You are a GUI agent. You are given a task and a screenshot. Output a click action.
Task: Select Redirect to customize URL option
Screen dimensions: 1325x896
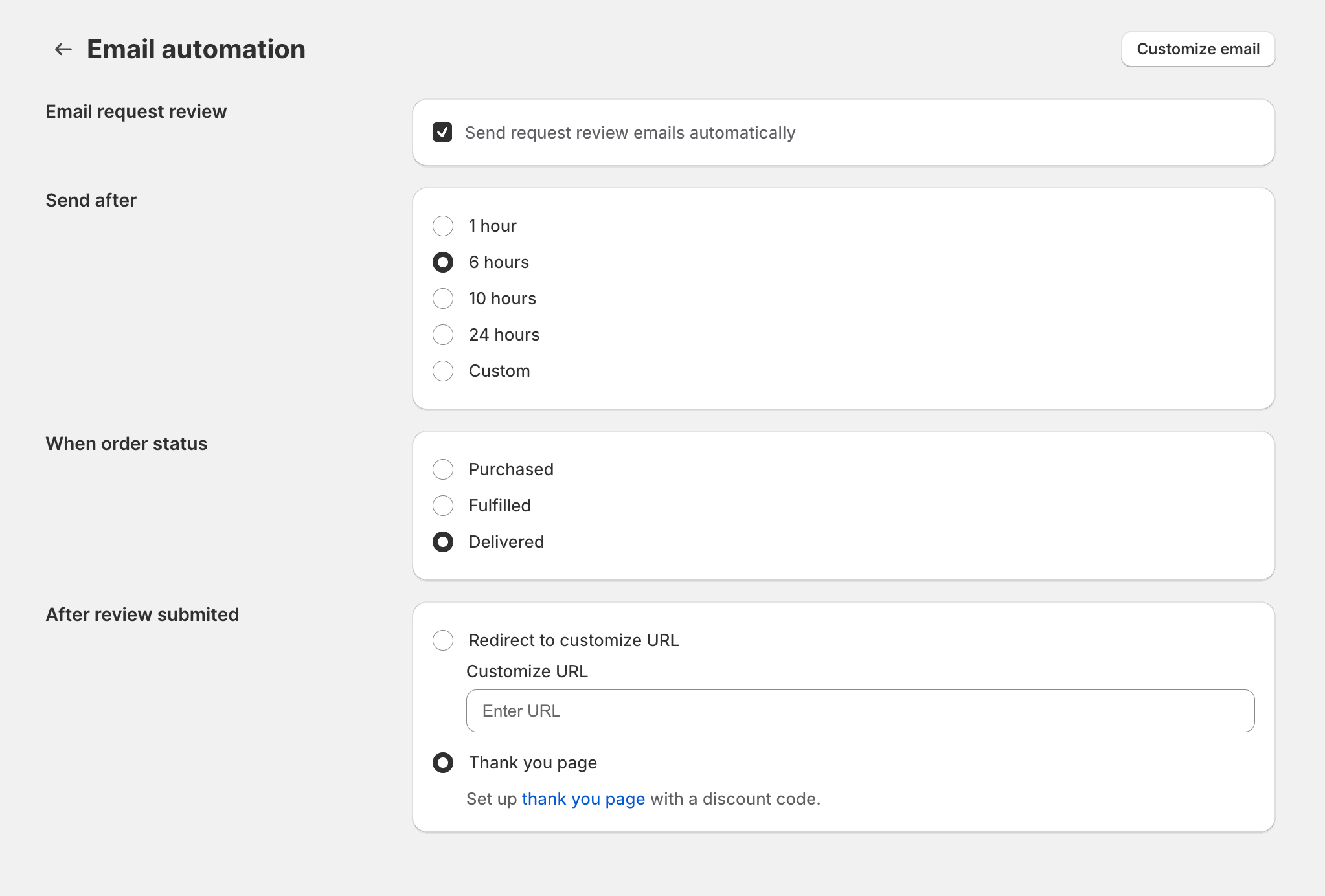(x=443, y=640)
